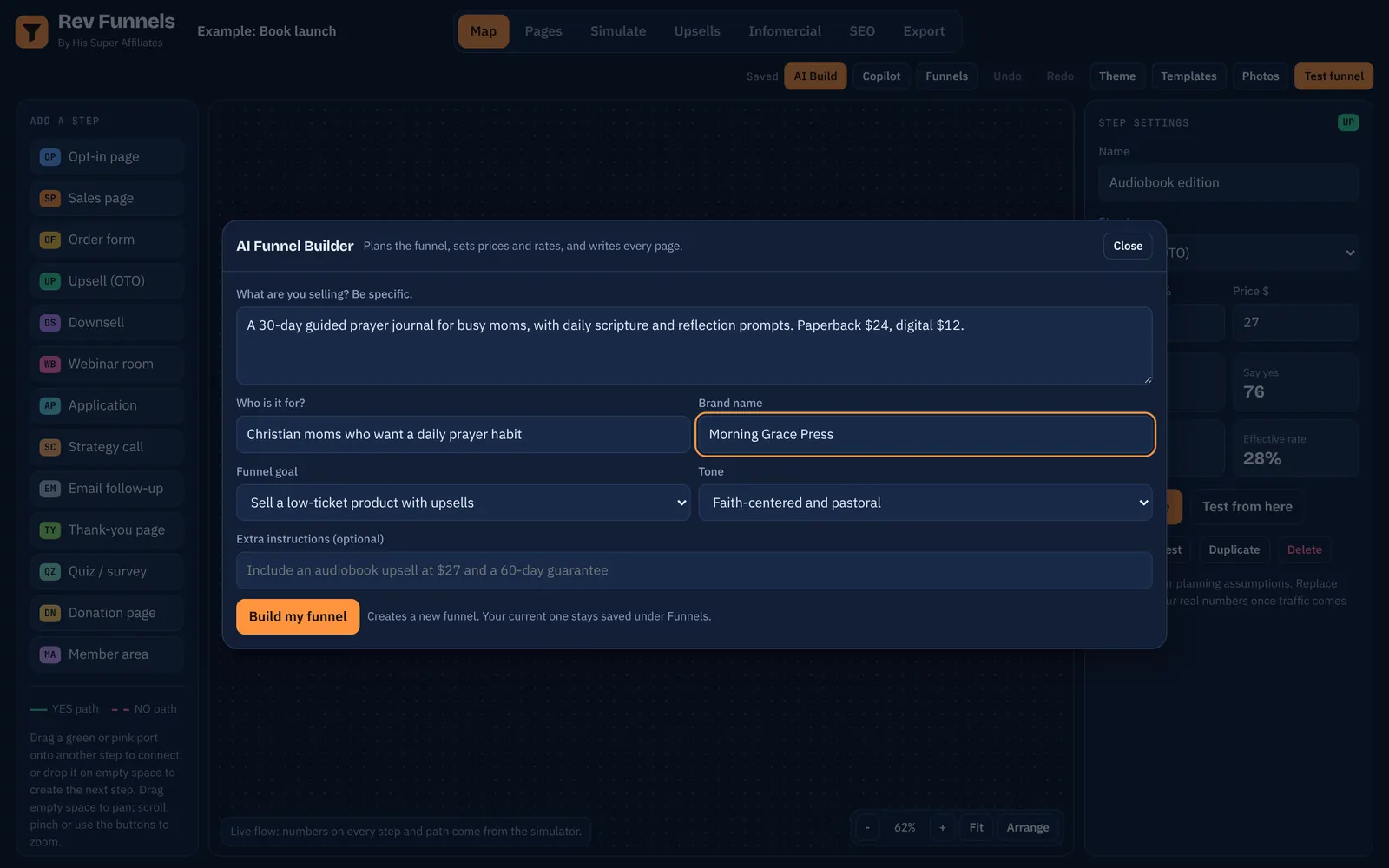This screenshot has height=868, width=1389.
Task: Open the Copilot panel
Action: click(881, 76)
